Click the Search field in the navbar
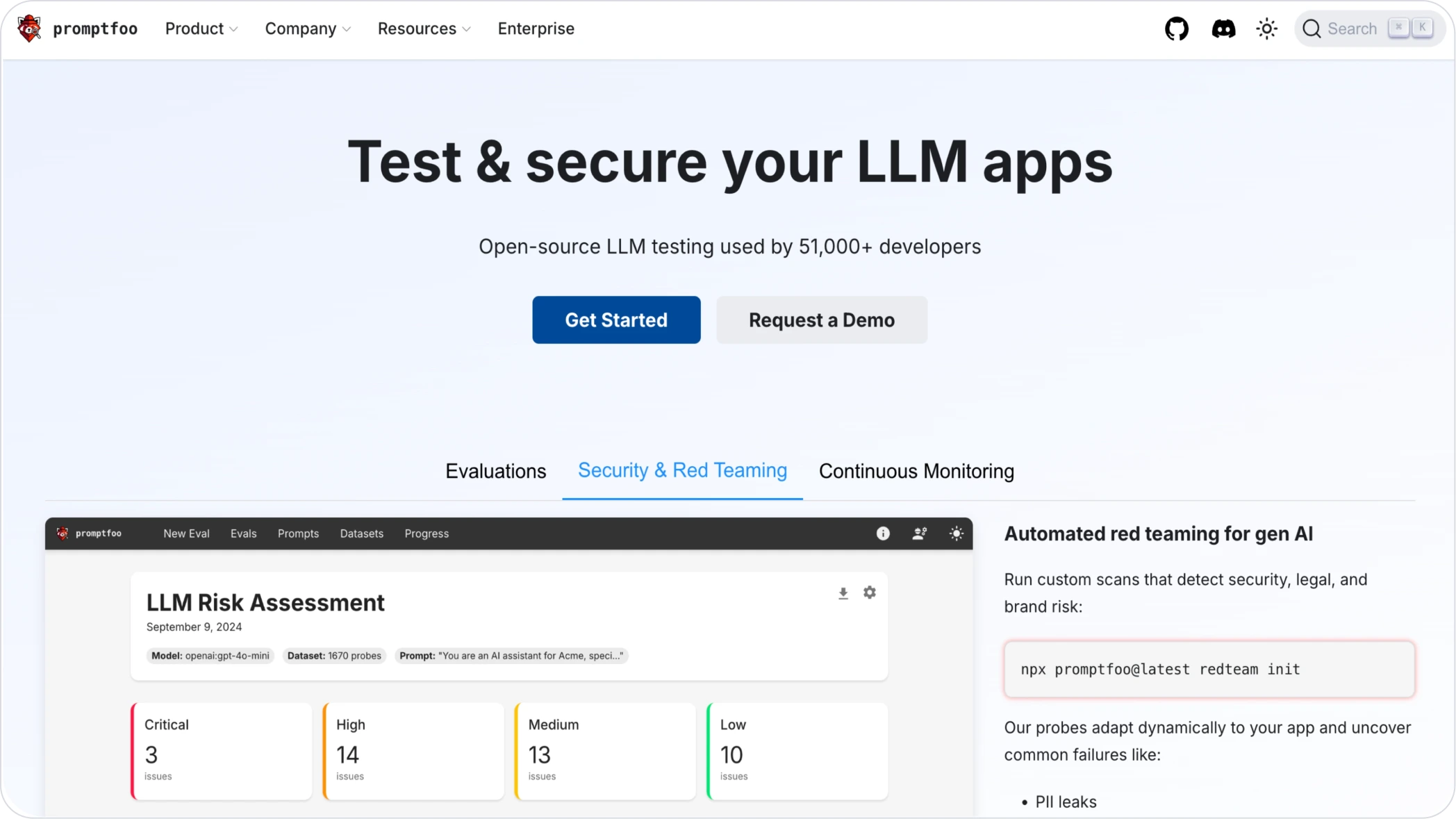The width and height of the screenshot is (1456, 819). (1350, 28)
